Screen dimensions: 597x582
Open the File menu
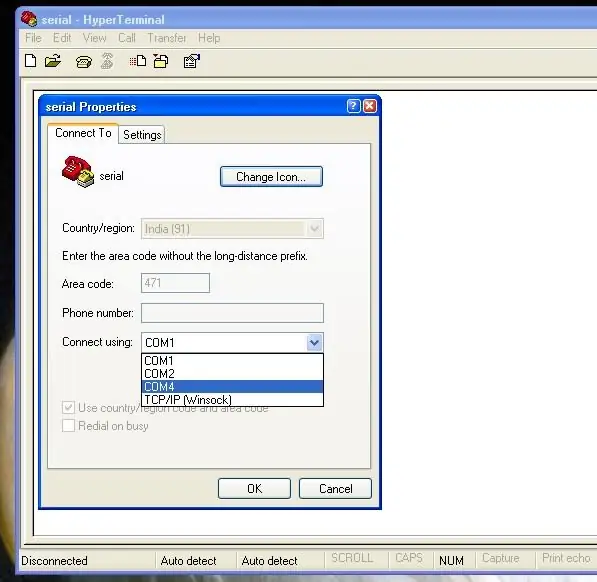click(33, 38)
